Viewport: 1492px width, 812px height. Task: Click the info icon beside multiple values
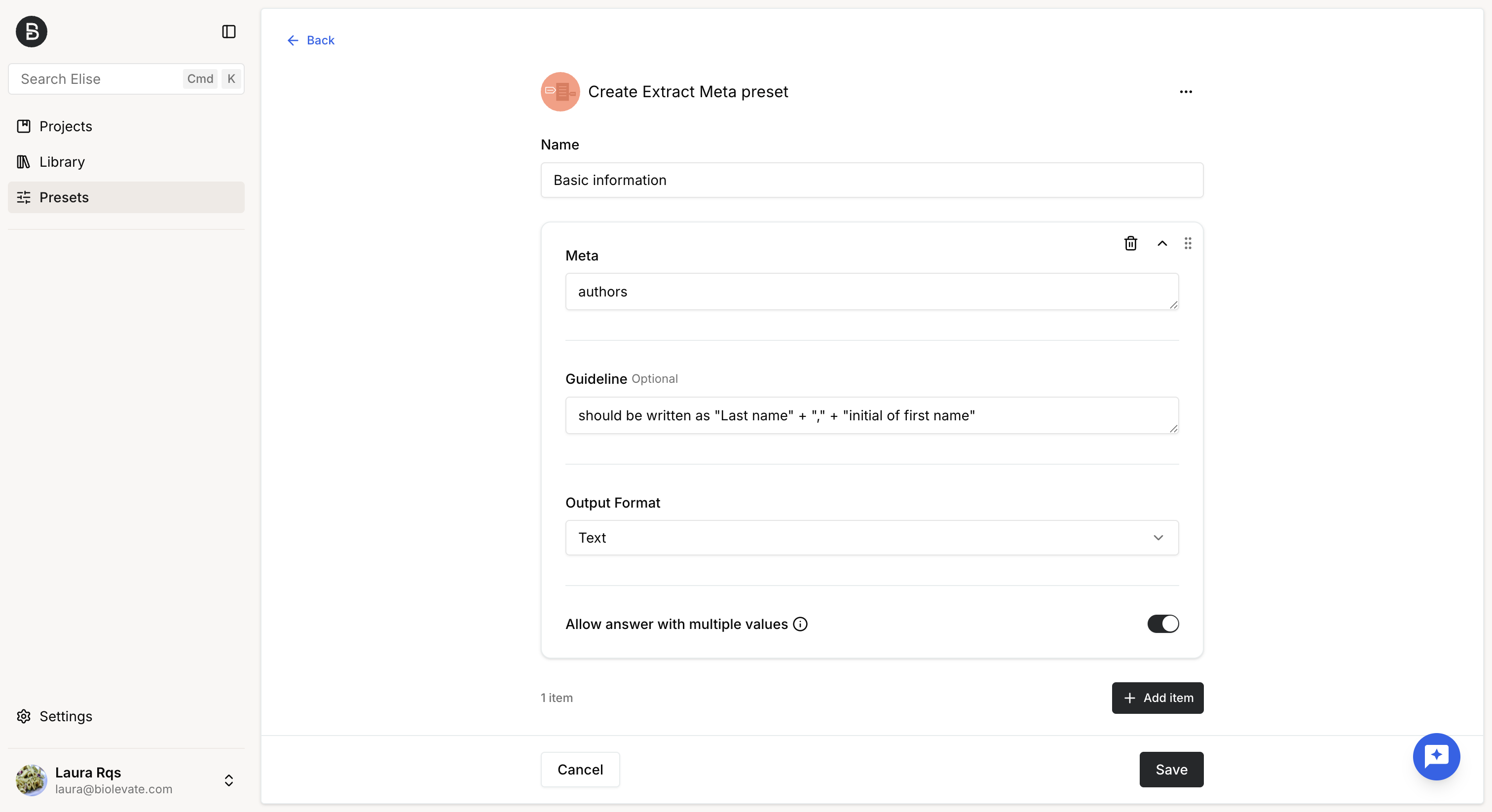(800, 624)
